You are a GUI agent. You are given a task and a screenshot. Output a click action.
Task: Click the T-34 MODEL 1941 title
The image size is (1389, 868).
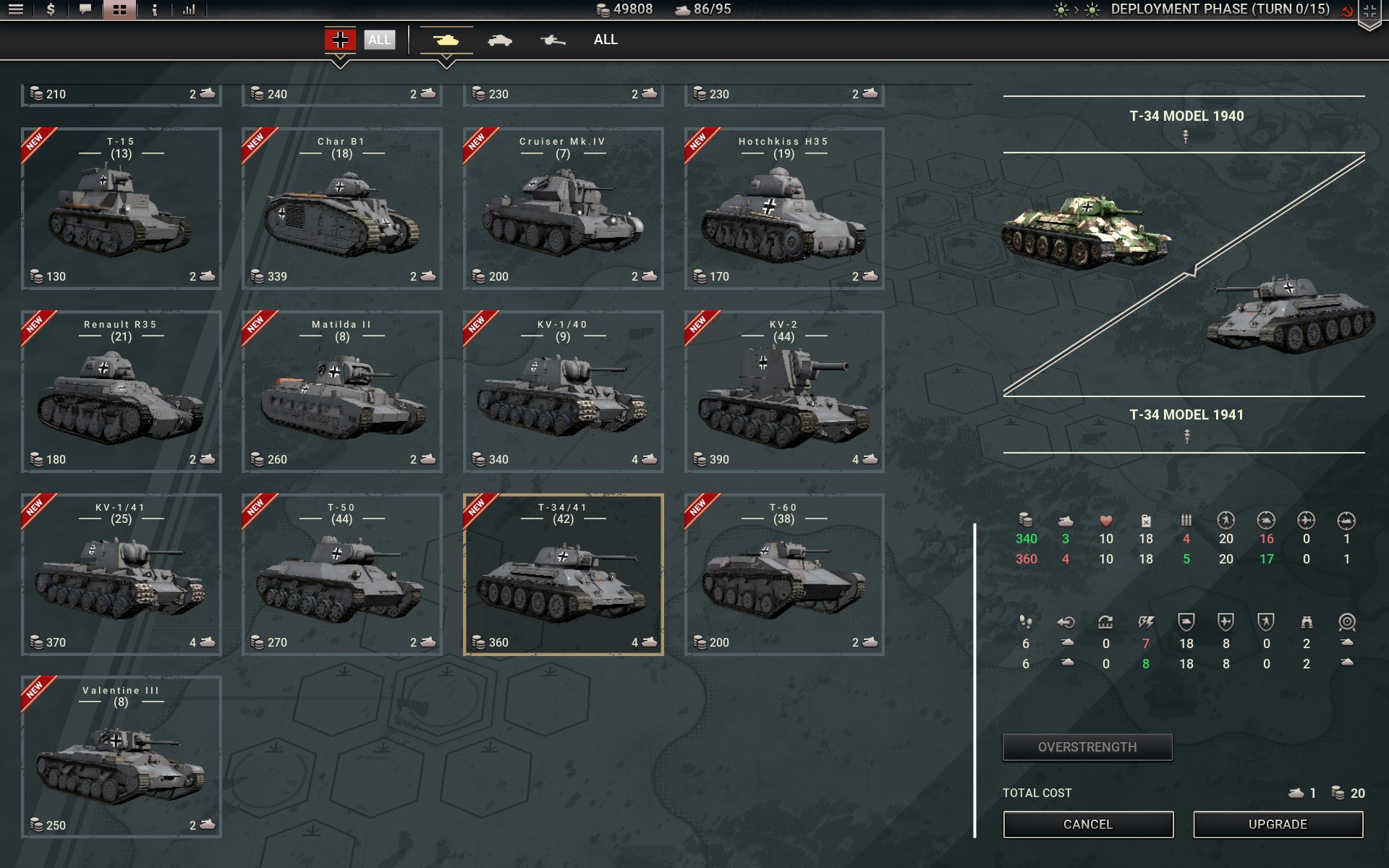click(1186, 414)
